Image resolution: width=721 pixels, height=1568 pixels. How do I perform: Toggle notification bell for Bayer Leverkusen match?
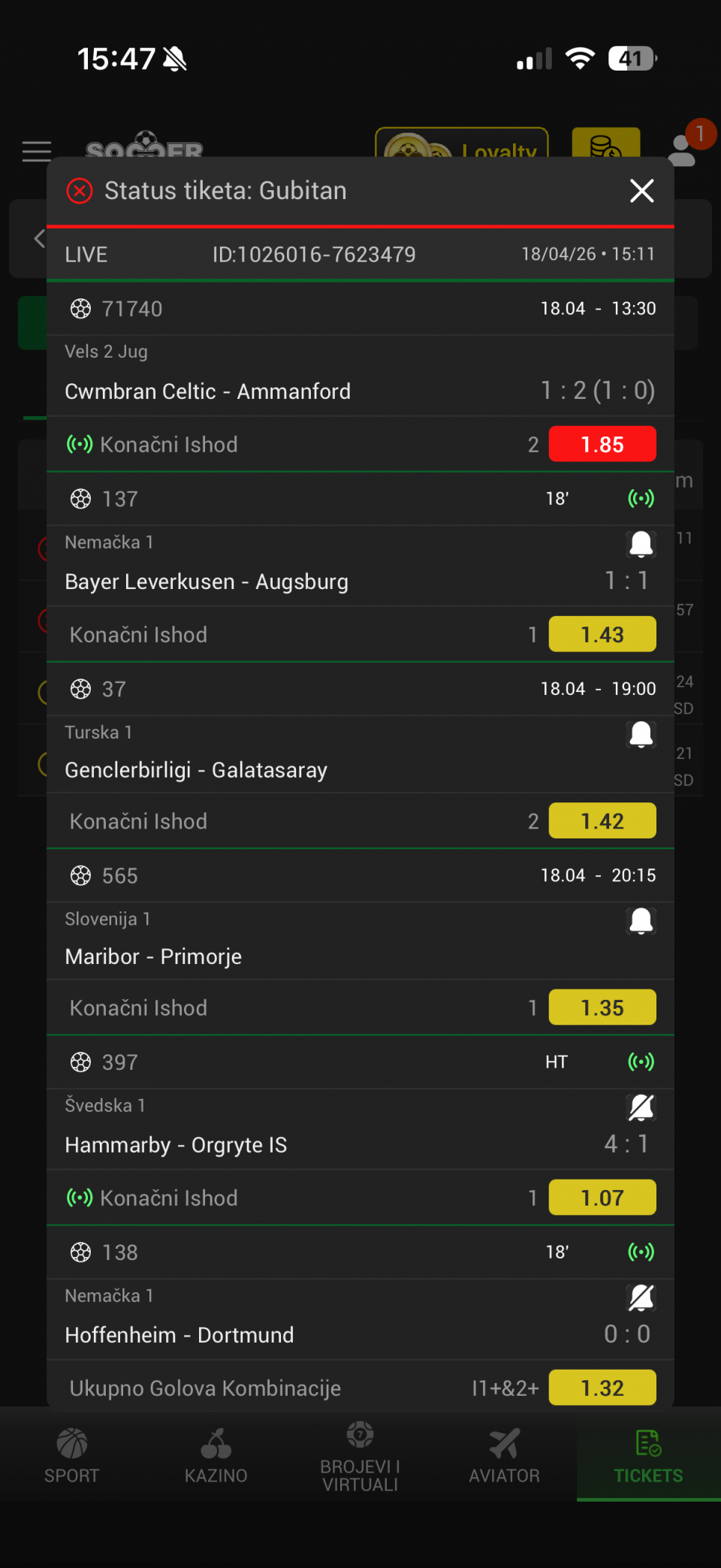click(641, 543)
